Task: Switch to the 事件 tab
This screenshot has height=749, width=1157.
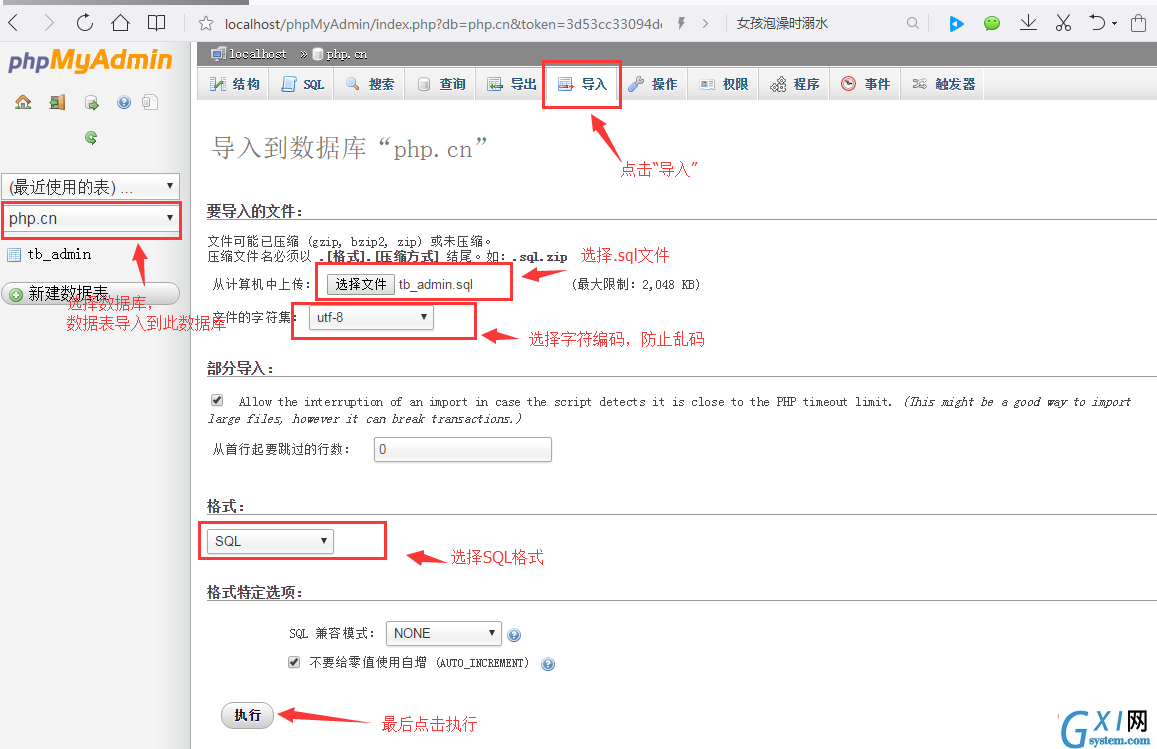Action: (x=866, y=84)
